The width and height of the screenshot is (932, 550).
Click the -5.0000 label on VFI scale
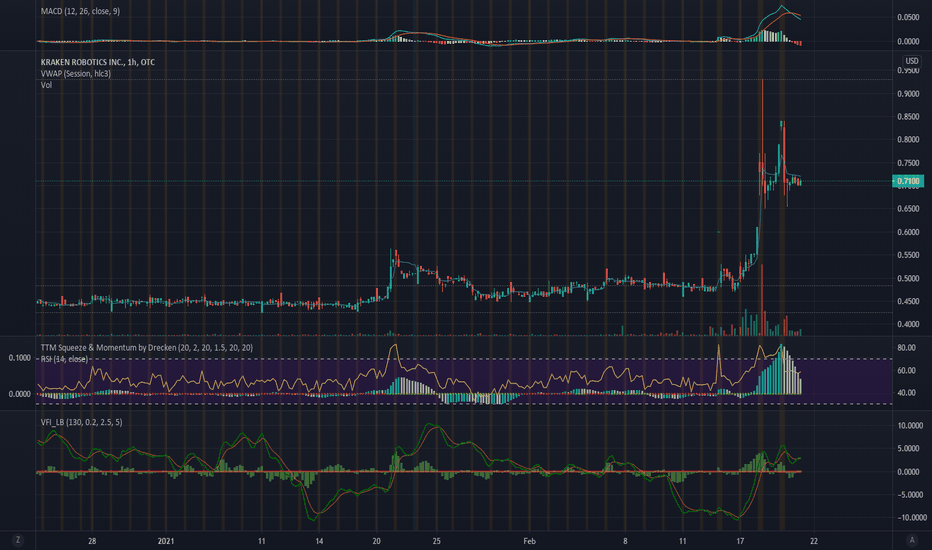click(910, 495)
